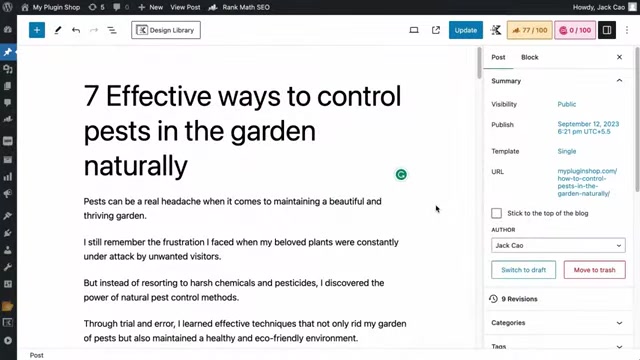Open the Document Overview list view
The image size is (640, 360).
[x=112, y=30]
